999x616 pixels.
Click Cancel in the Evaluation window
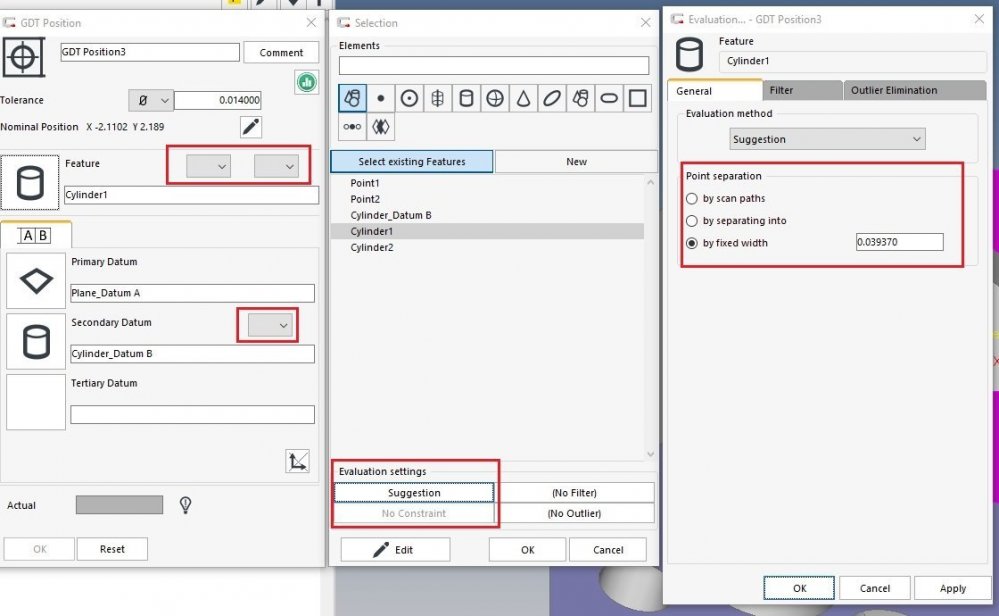click(x=875, y=588)
